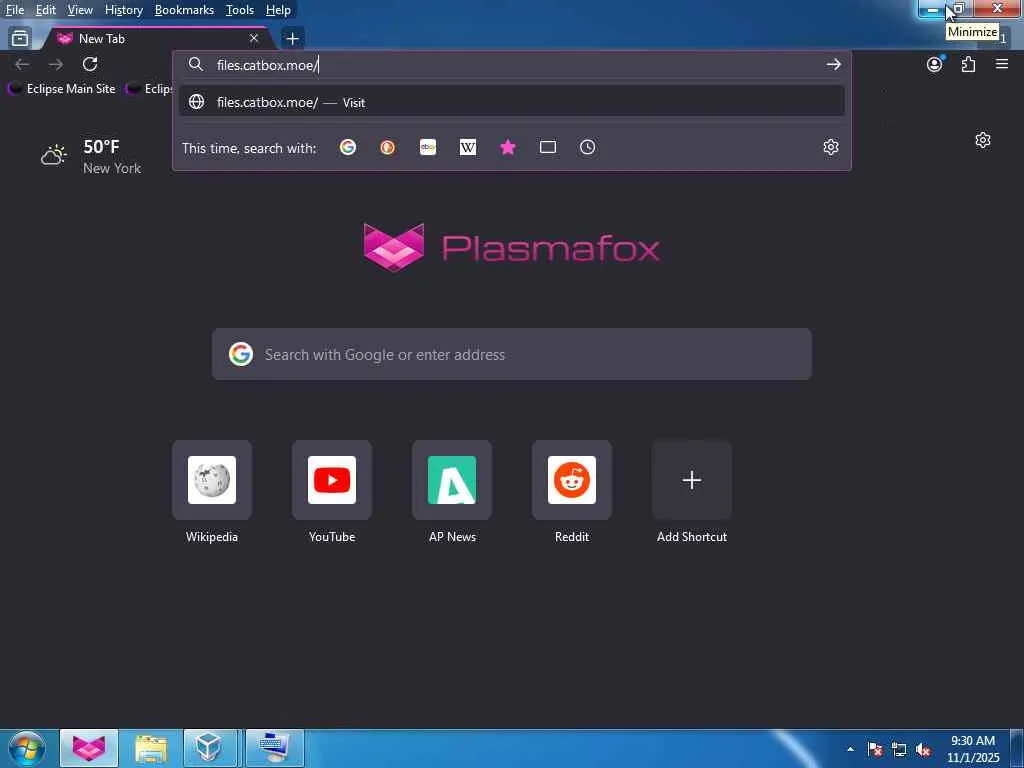Open the Bookmarks menu

click(x=184, y=10)
